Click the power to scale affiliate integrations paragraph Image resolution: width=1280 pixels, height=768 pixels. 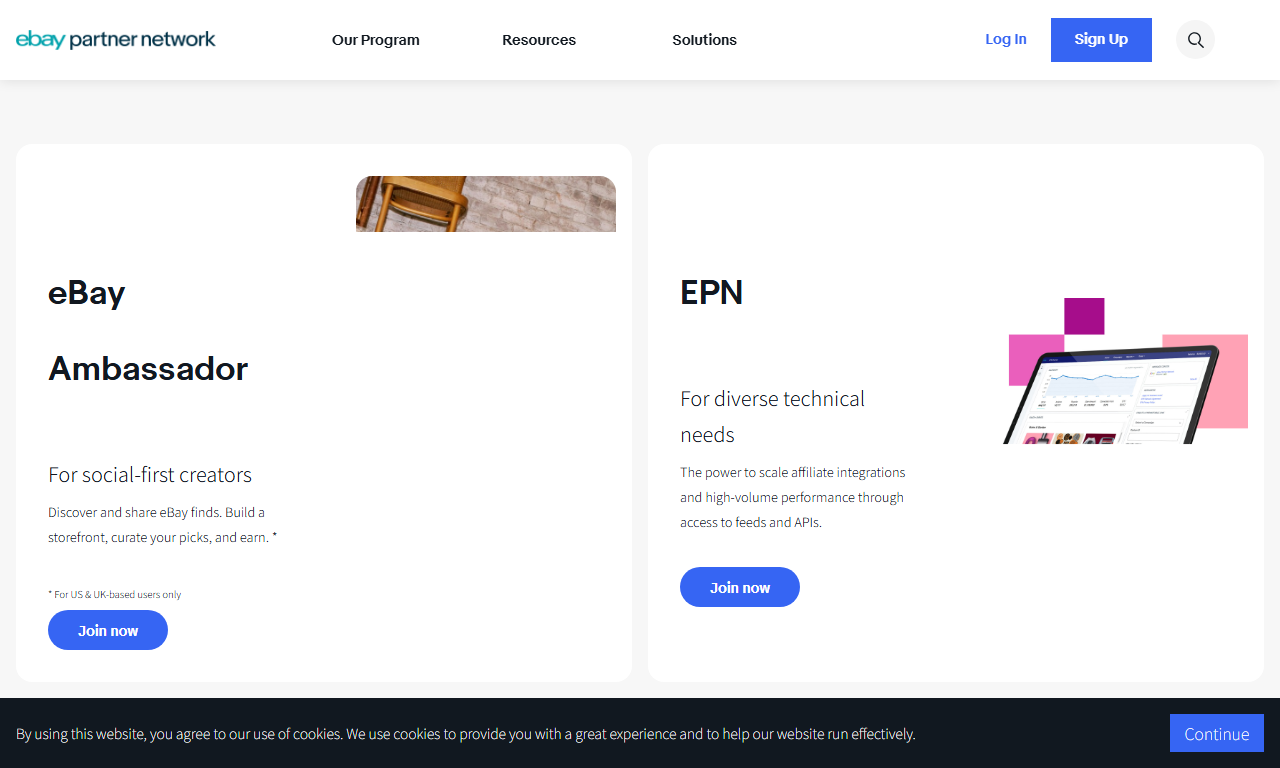tap(793, 497)
